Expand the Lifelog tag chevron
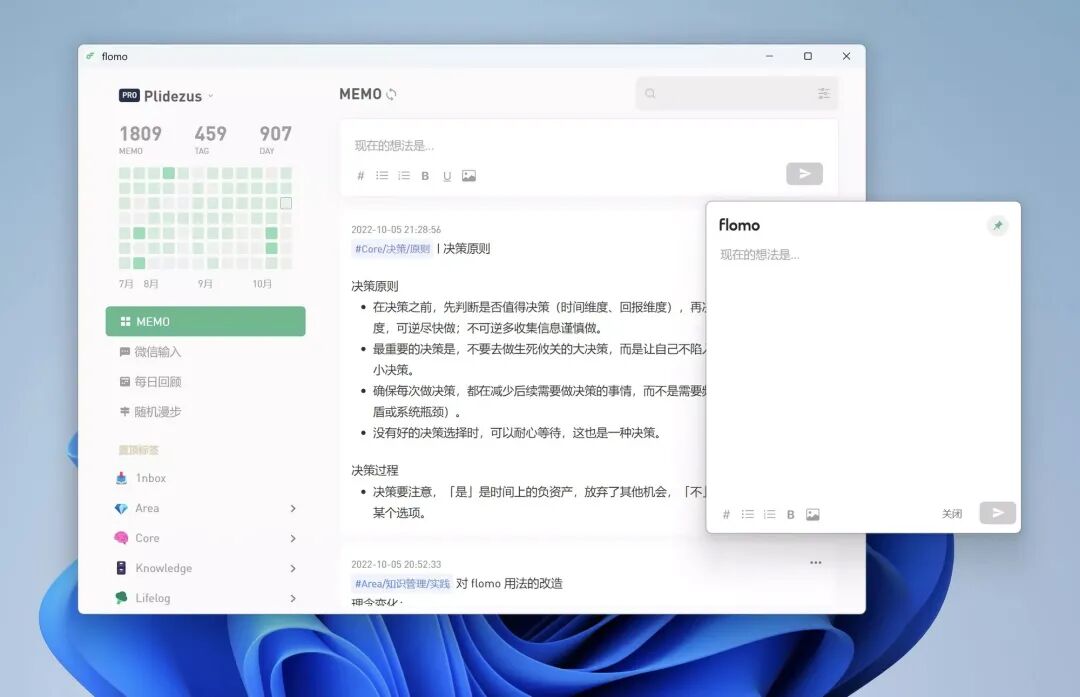This screenshot has height=697, width=1080. tap(293, 599)
